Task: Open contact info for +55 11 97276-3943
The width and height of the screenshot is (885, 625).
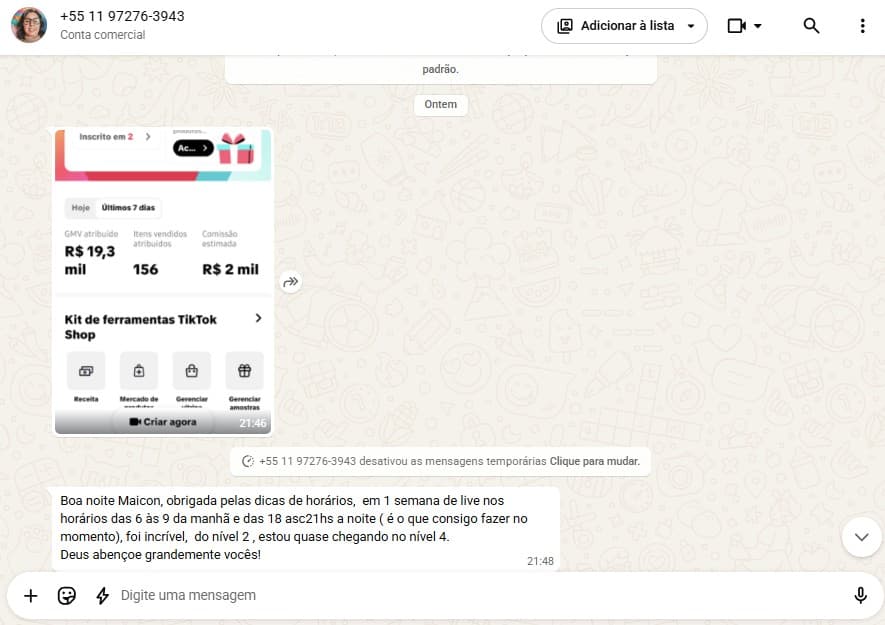Action: (x=122, y=16)
